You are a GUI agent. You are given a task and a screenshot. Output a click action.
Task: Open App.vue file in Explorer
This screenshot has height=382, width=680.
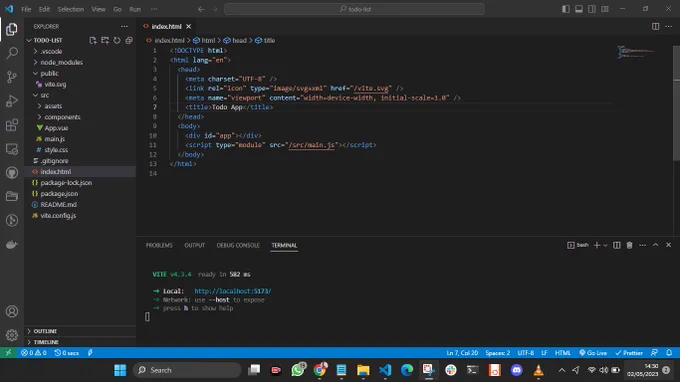[x=80, y=128]
